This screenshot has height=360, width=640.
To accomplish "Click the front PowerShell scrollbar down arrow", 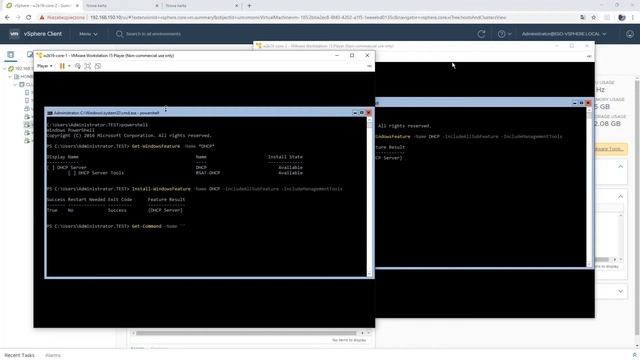I will tap(370, 274).
